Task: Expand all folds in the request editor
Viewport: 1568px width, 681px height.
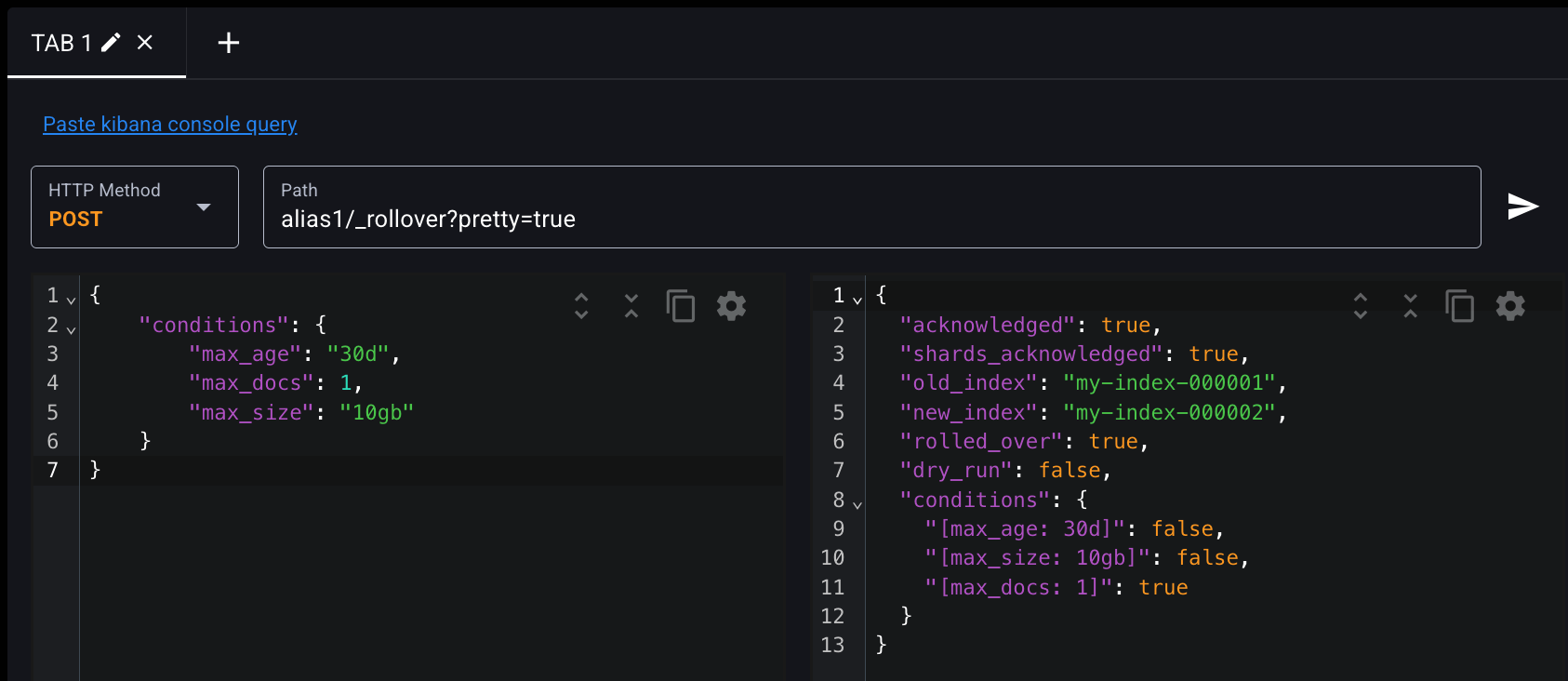Action: pyautogui.click(x=581, y=305)
